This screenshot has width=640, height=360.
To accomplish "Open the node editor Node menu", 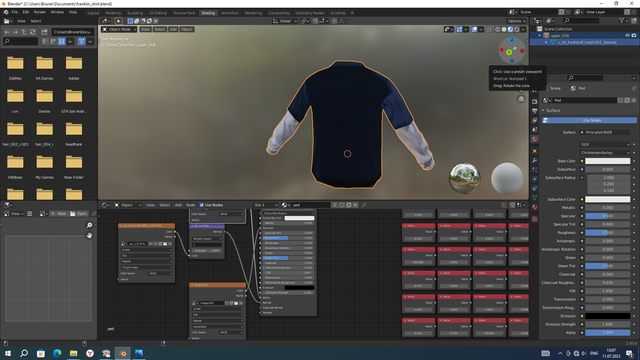I will point(191,205).
